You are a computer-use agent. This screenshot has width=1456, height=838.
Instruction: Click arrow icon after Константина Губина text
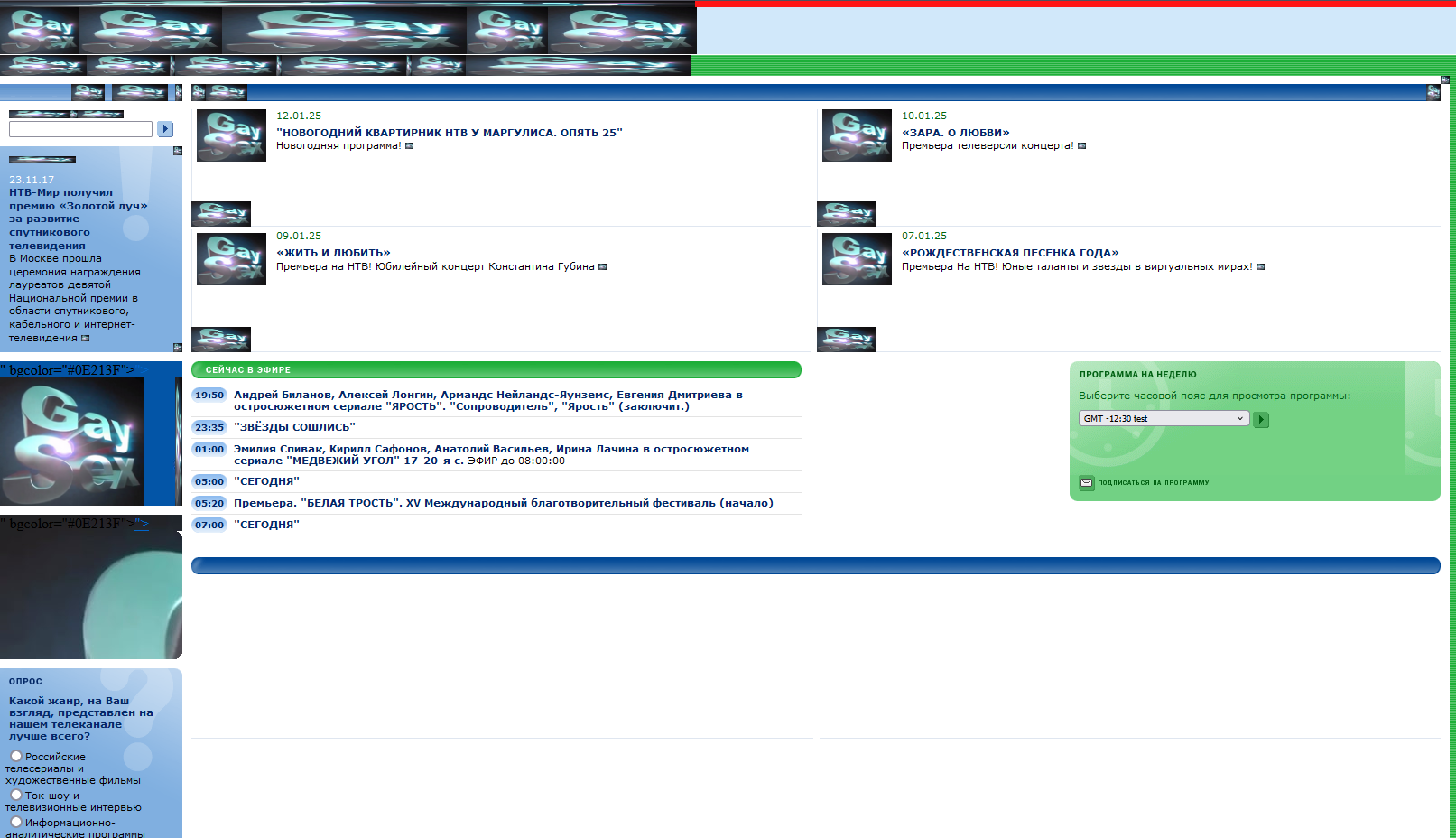coord(602,267)
